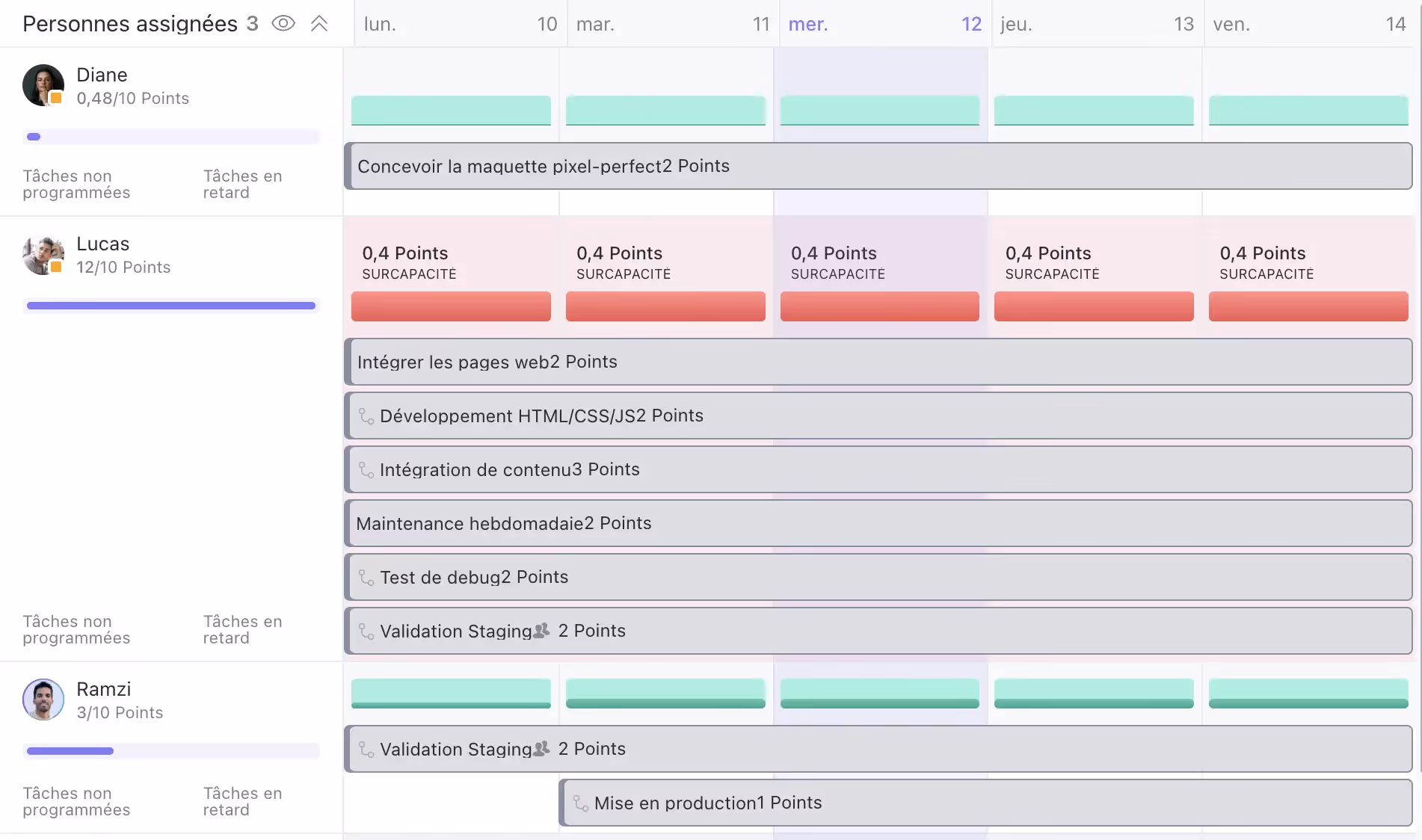Open Ramzi's Tâches non programmées
The image size is (1422, 840).
(x=76, y=801)
